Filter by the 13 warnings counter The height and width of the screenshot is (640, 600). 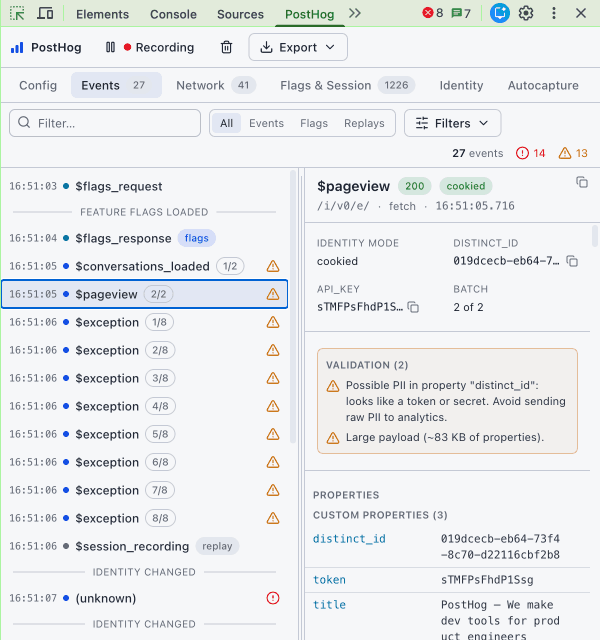point(573,153)
